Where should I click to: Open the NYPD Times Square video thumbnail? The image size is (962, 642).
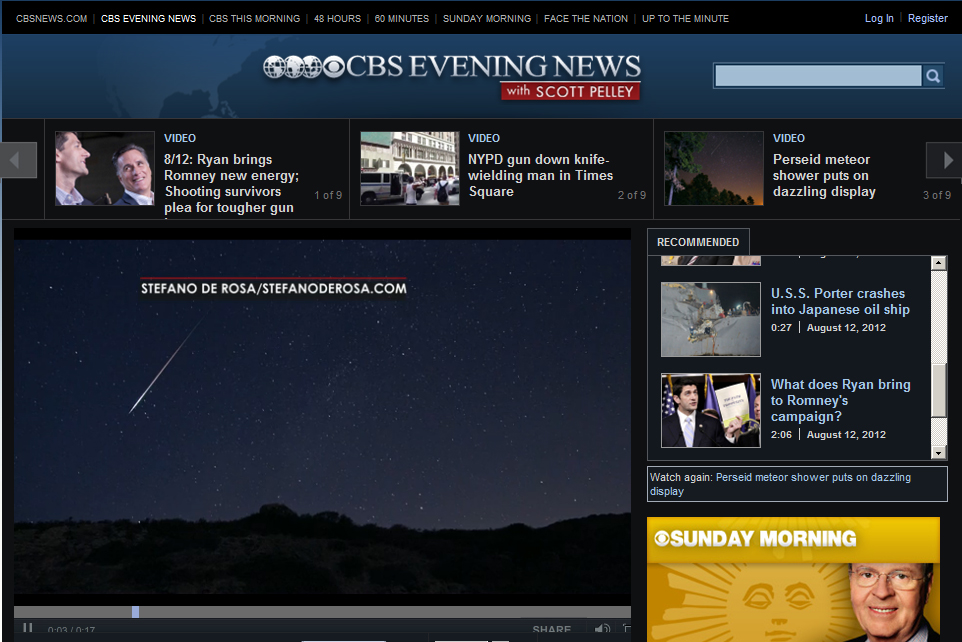[409, 168]
